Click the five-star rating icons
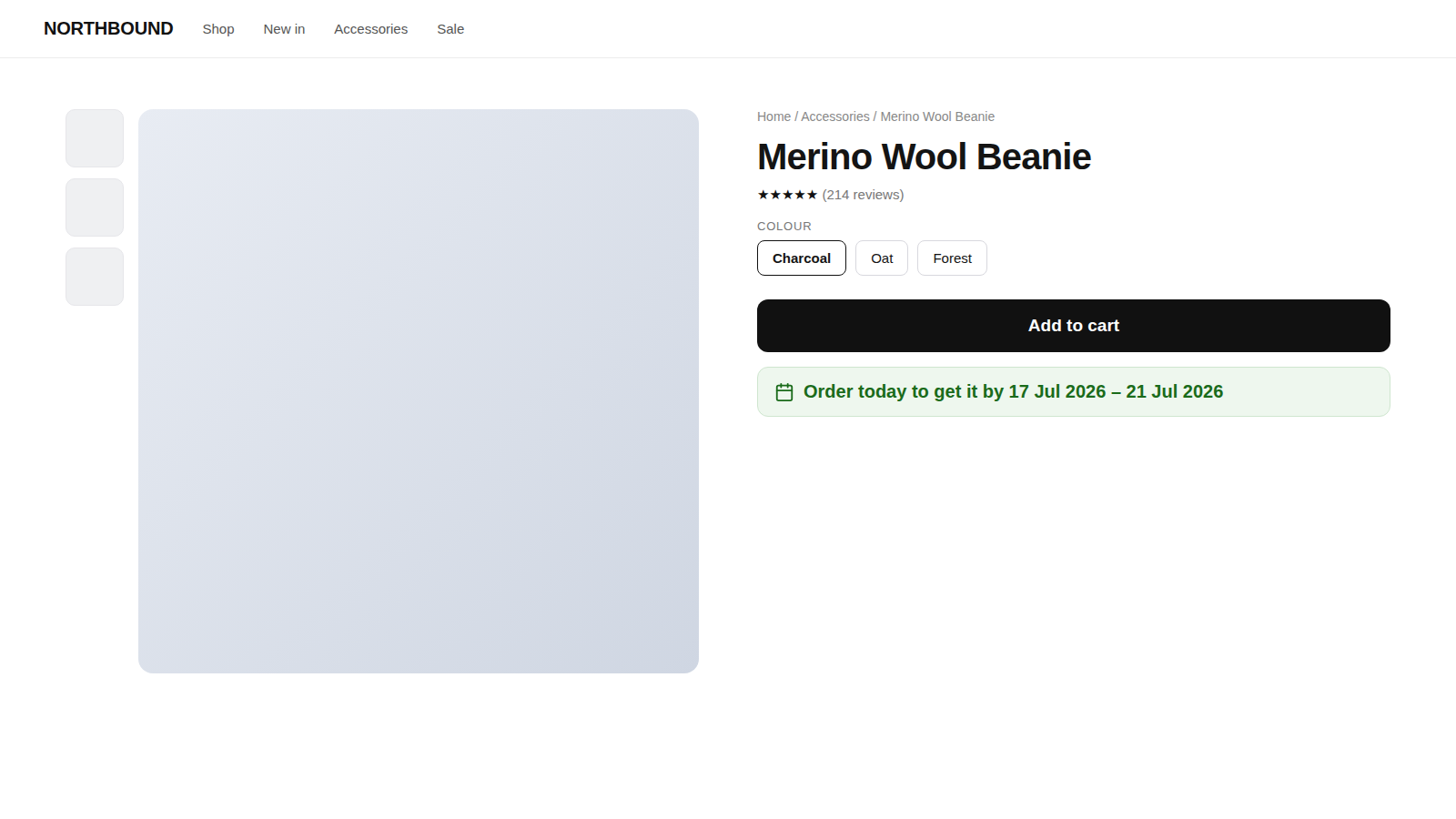Image resolution: width=1456 pixels, height=819 pixels. [x=787, y=195]
